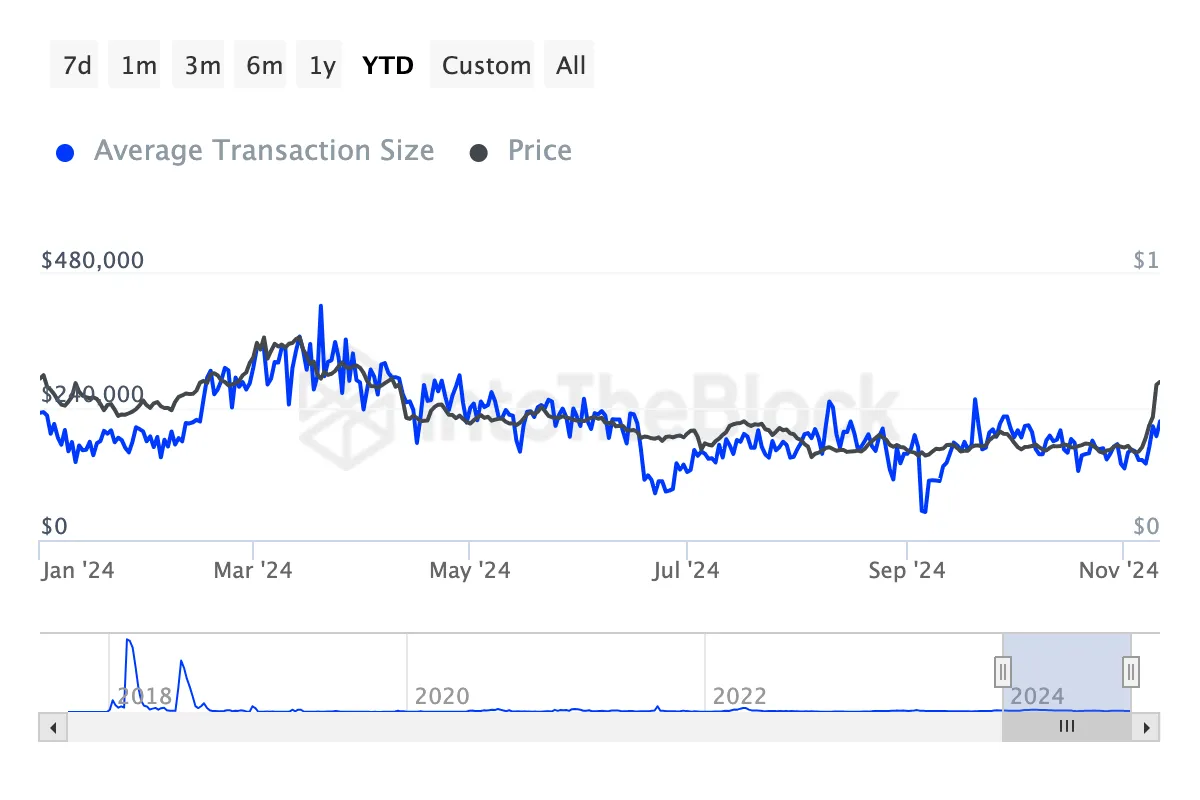Screen dimensions: 1200x800
Task: Click the right arrow on the bottom scrollbar
Action: 1146,727
